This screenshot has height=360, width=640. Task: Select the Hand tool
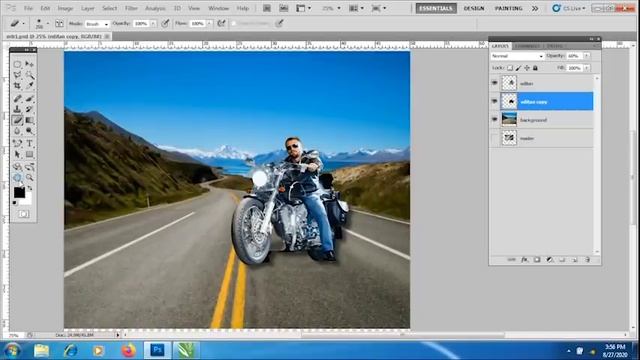coord(17,178)
